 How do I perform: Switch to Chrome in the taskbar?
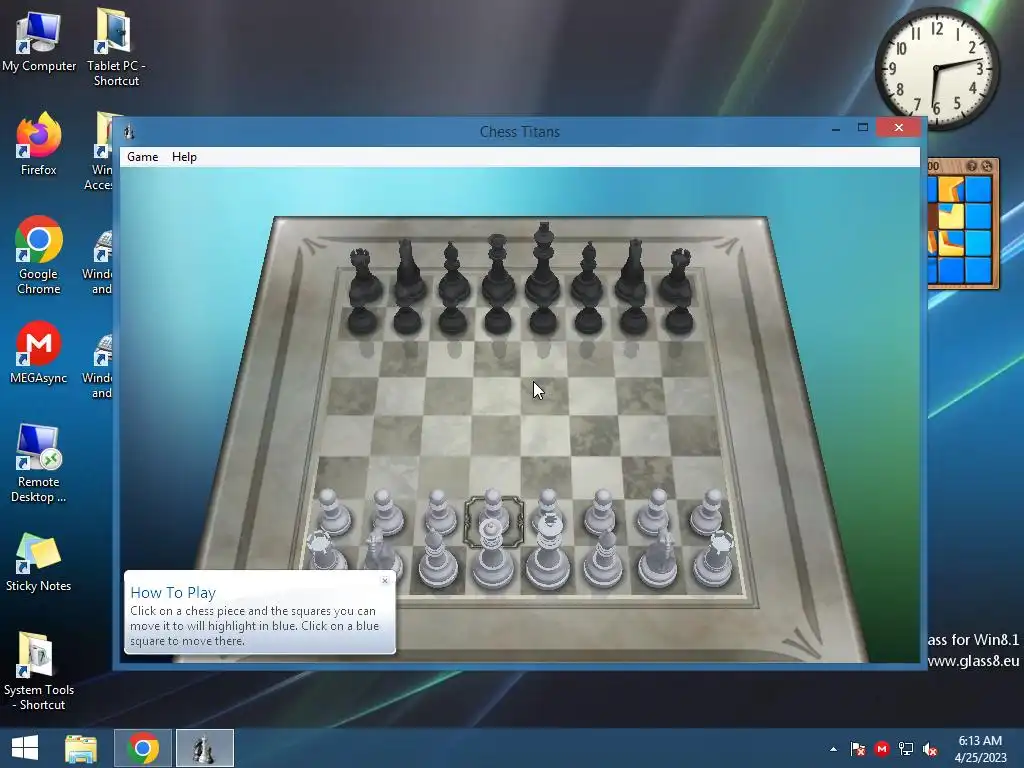click(x=143, y=748)
